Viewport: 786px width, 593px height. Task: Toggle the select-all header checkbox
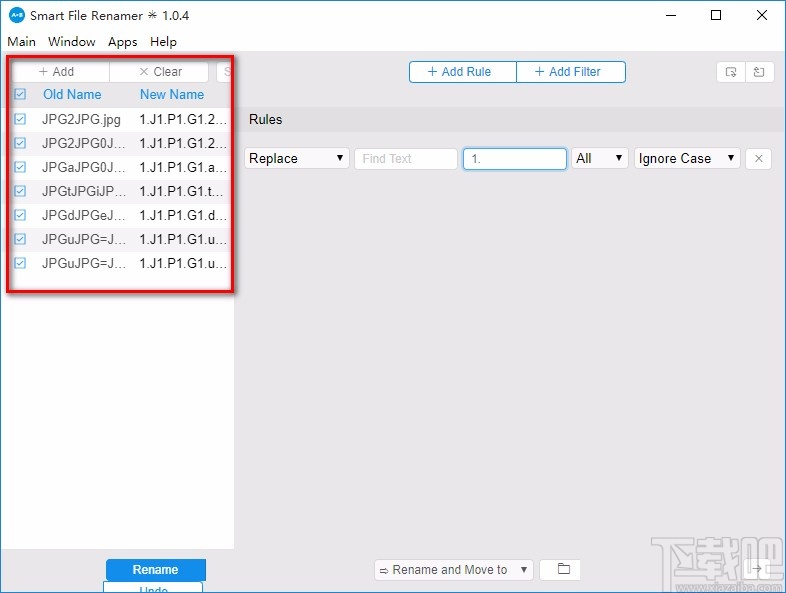20,94
